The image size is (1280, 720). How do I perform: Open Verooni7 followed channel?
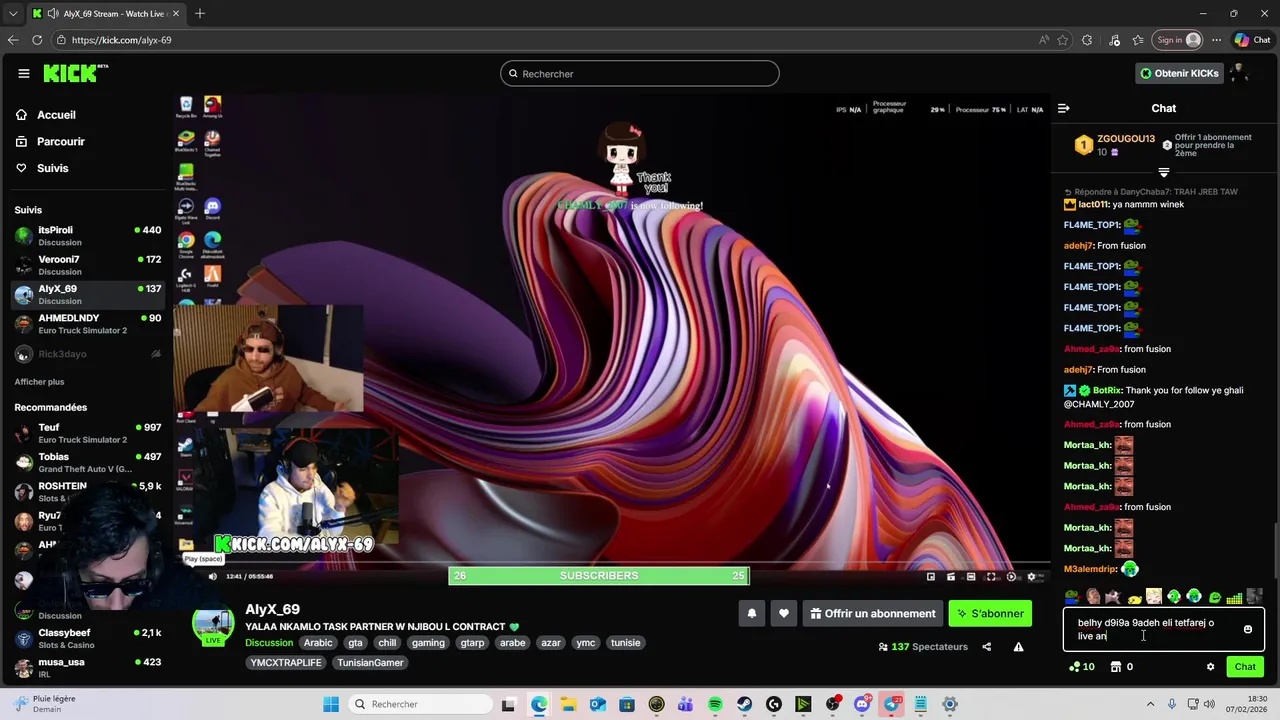click(88, 265)
